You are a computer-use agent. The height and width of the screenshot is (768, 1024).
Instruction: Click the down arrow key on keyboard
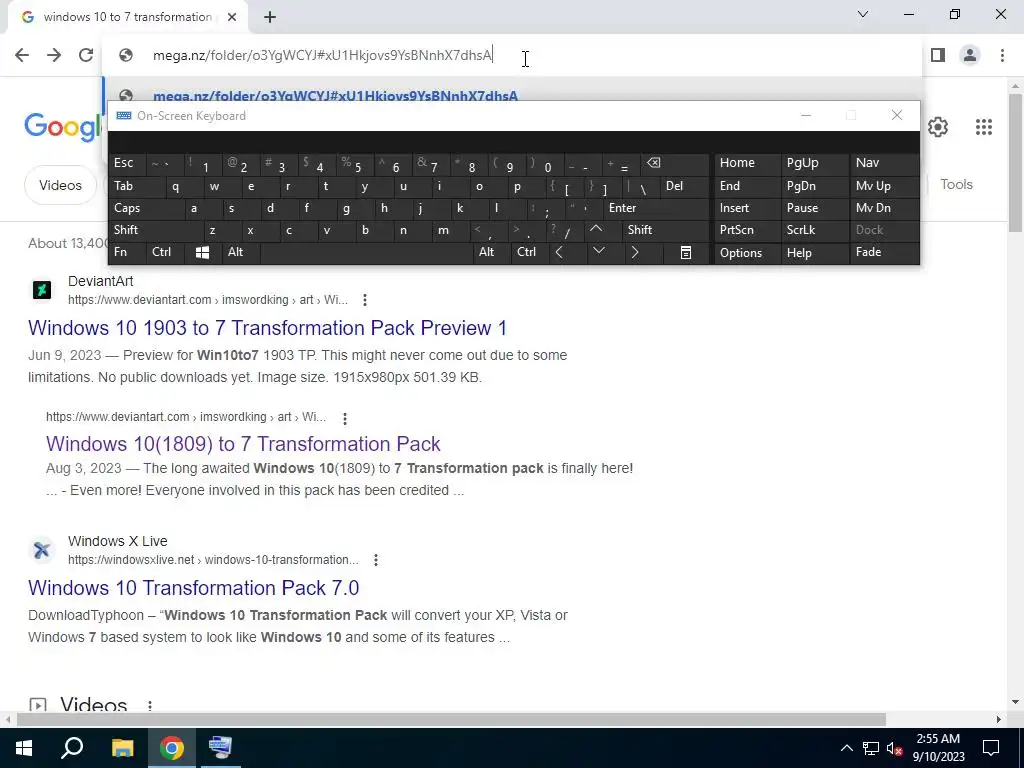(x=599, y=252)
